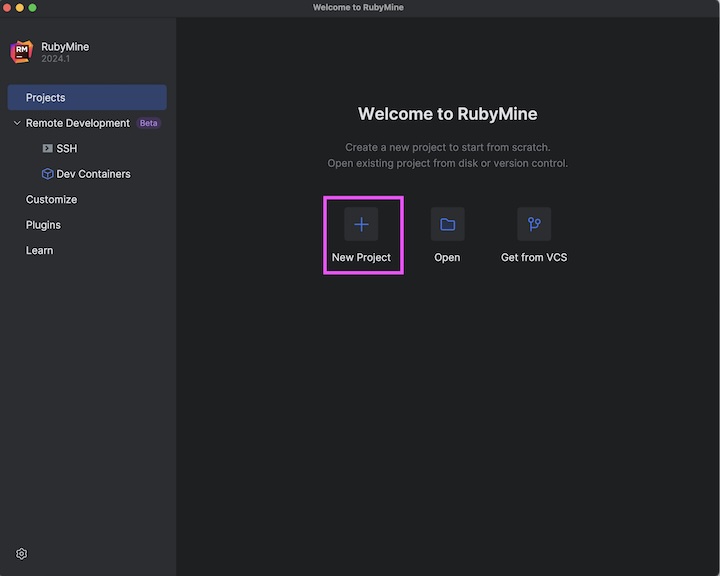Screen dimensions: 720x576
Task: Click the Open folder icon
Action: click(447, 224)
